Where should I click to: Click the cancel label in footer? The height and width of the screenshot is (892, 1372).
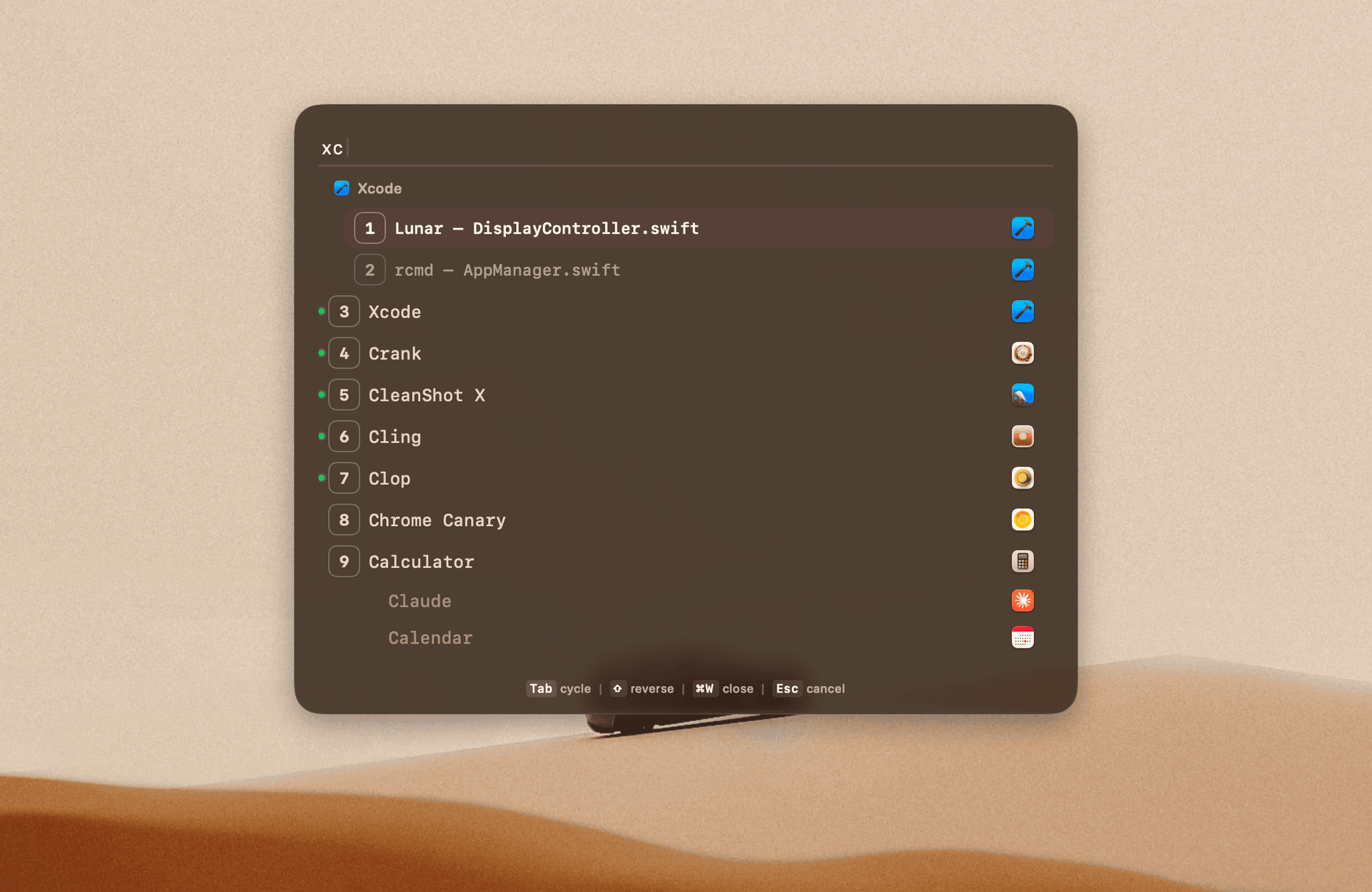point(825,689)
